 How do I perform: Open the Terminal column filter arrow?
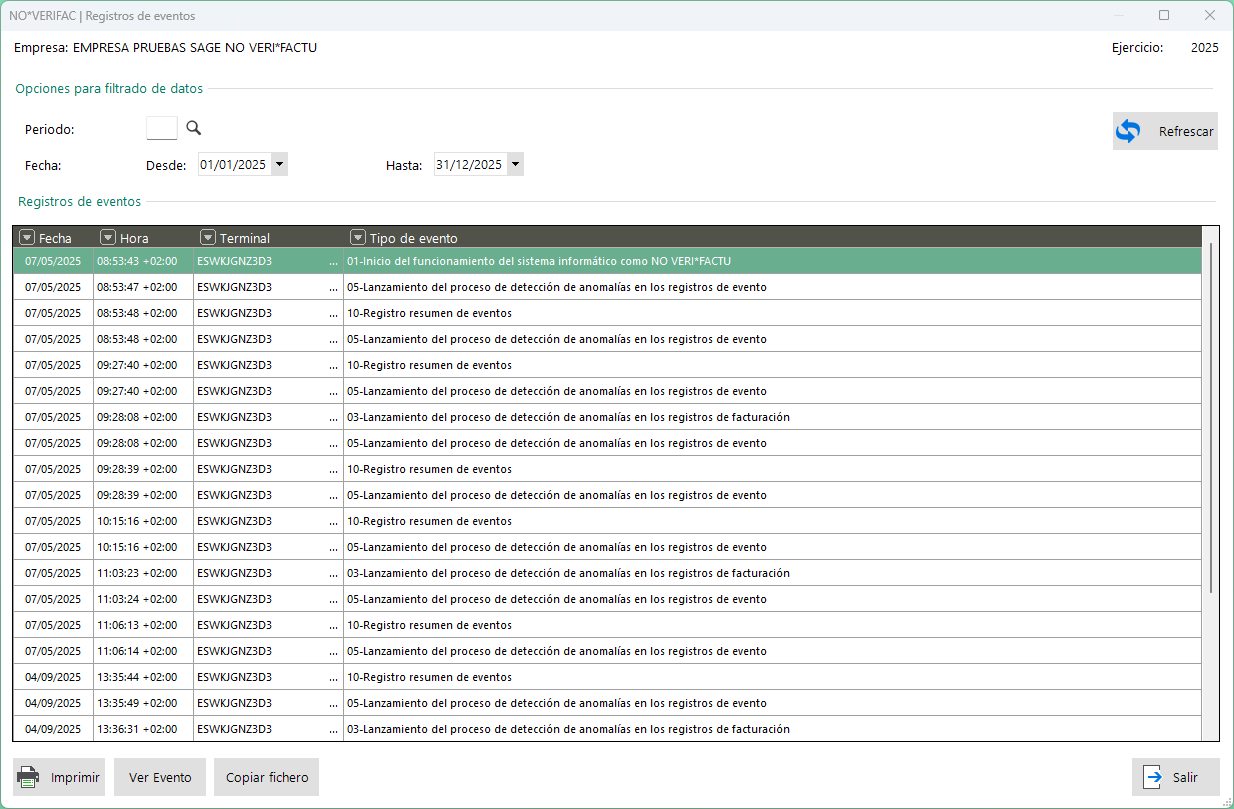pos(208,238)
